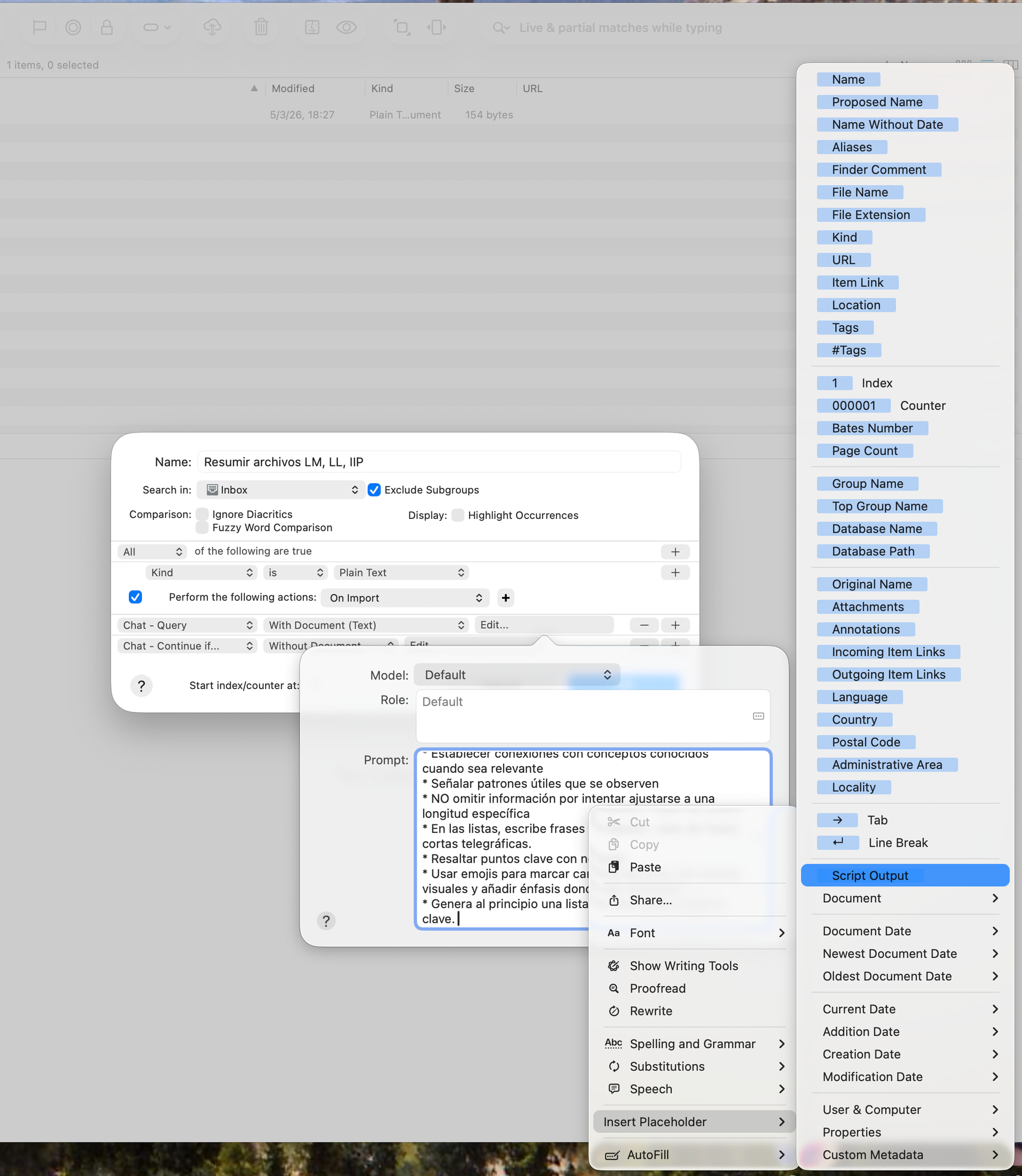Click the ellipsis icon in Role field
The image size is (1022, 1176).
[x=758, y=716]
